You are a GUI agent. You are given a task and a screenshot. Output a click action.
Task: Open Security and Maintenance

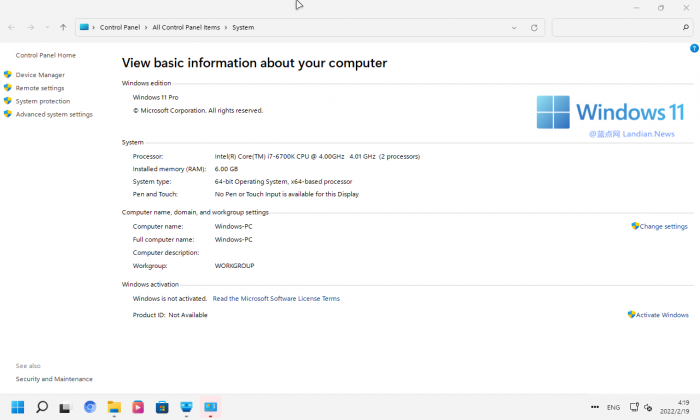[54, 379]
